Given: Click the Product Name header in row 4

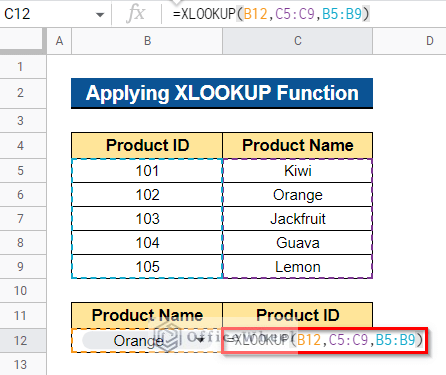Looking at the screenshot, I should pyautogui.click(x=297, y=145).
